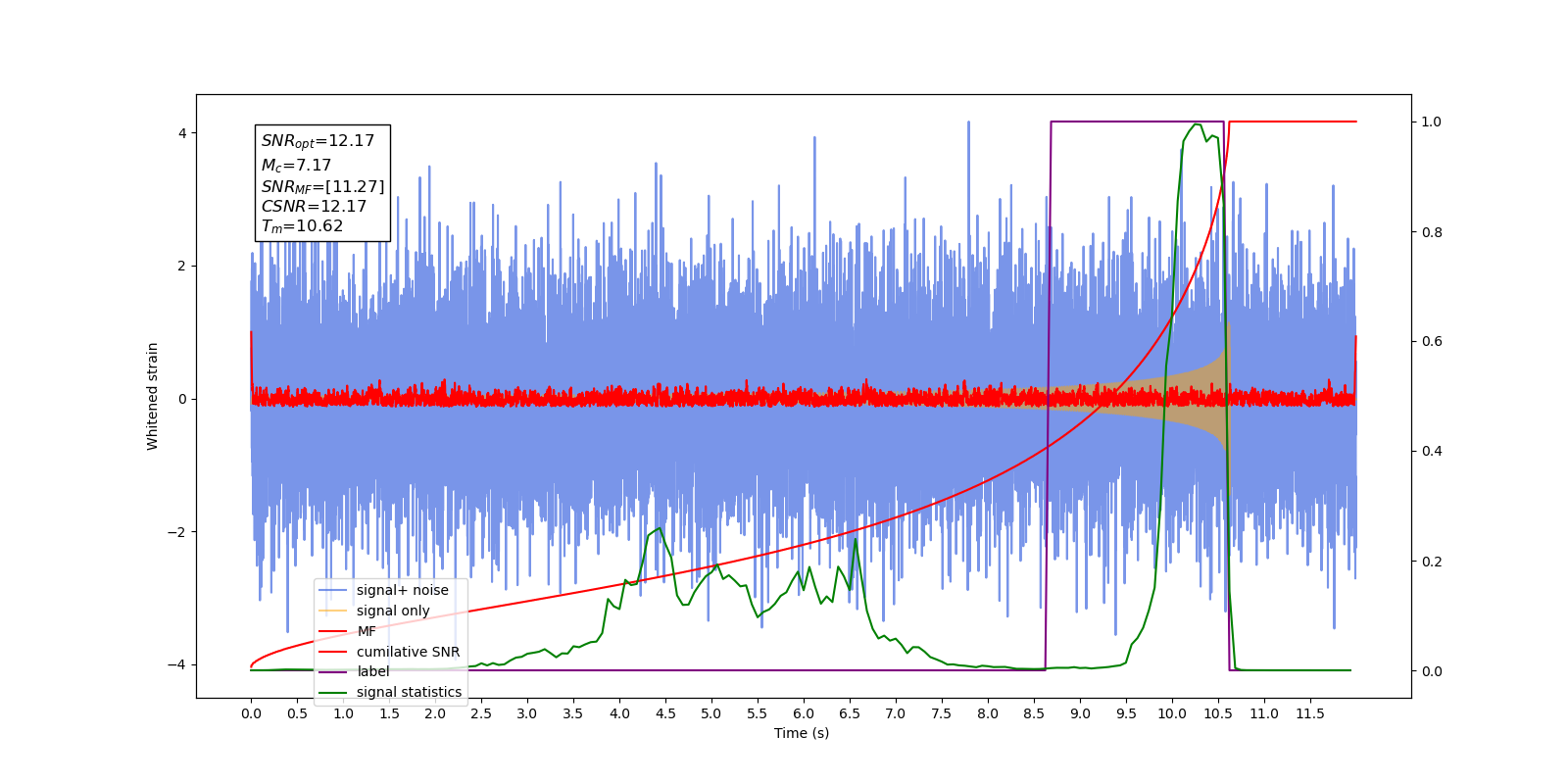Select the SNRMF=[11.27] annotation line
Viewport: 1568px width, 784px height.
[x=322, y=186]
